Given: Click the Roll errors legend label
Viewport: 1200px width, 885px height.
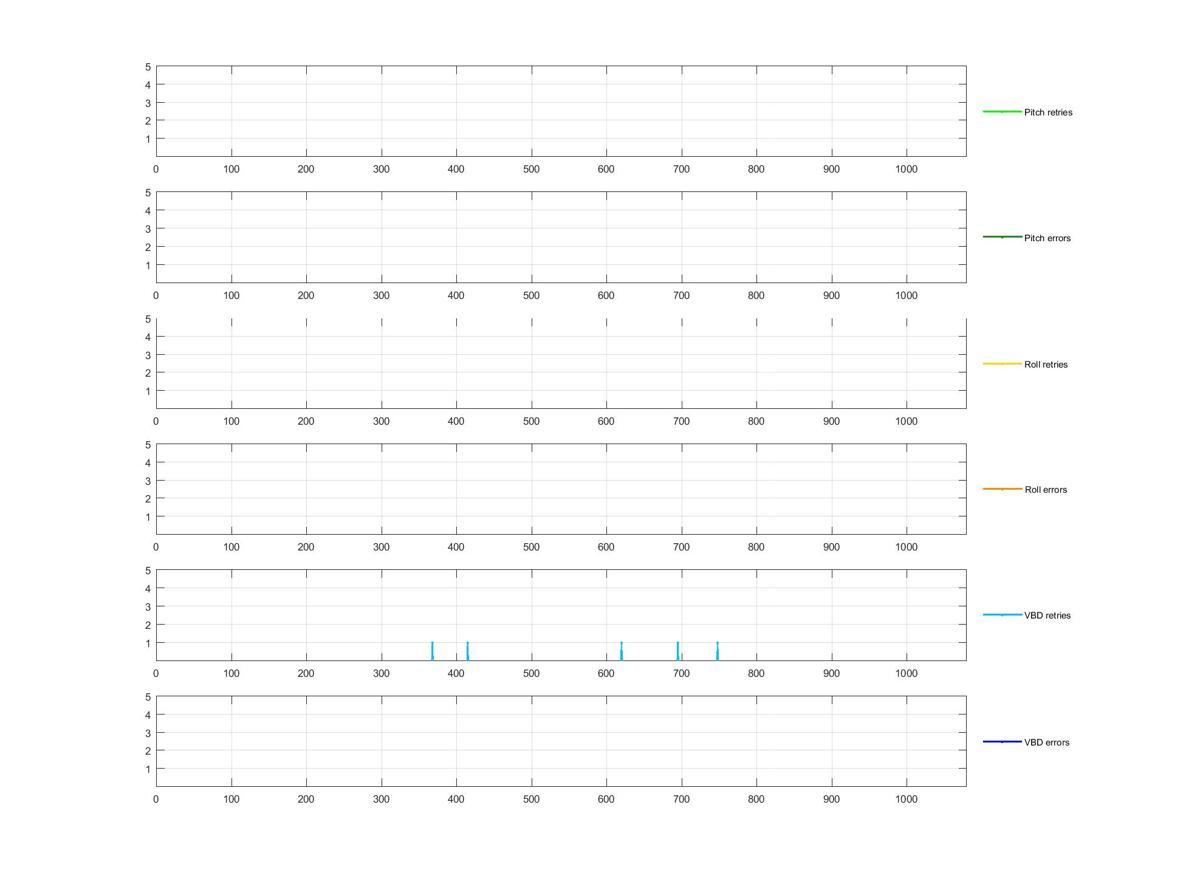Looking at the screenshot, I should (1045, 490).
